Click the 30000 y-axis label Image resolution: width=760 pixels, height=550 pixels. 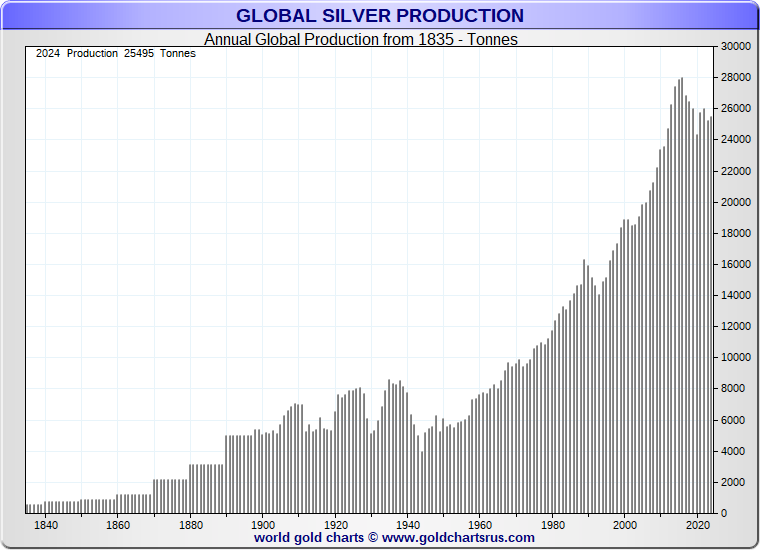[x=736, y=47]
